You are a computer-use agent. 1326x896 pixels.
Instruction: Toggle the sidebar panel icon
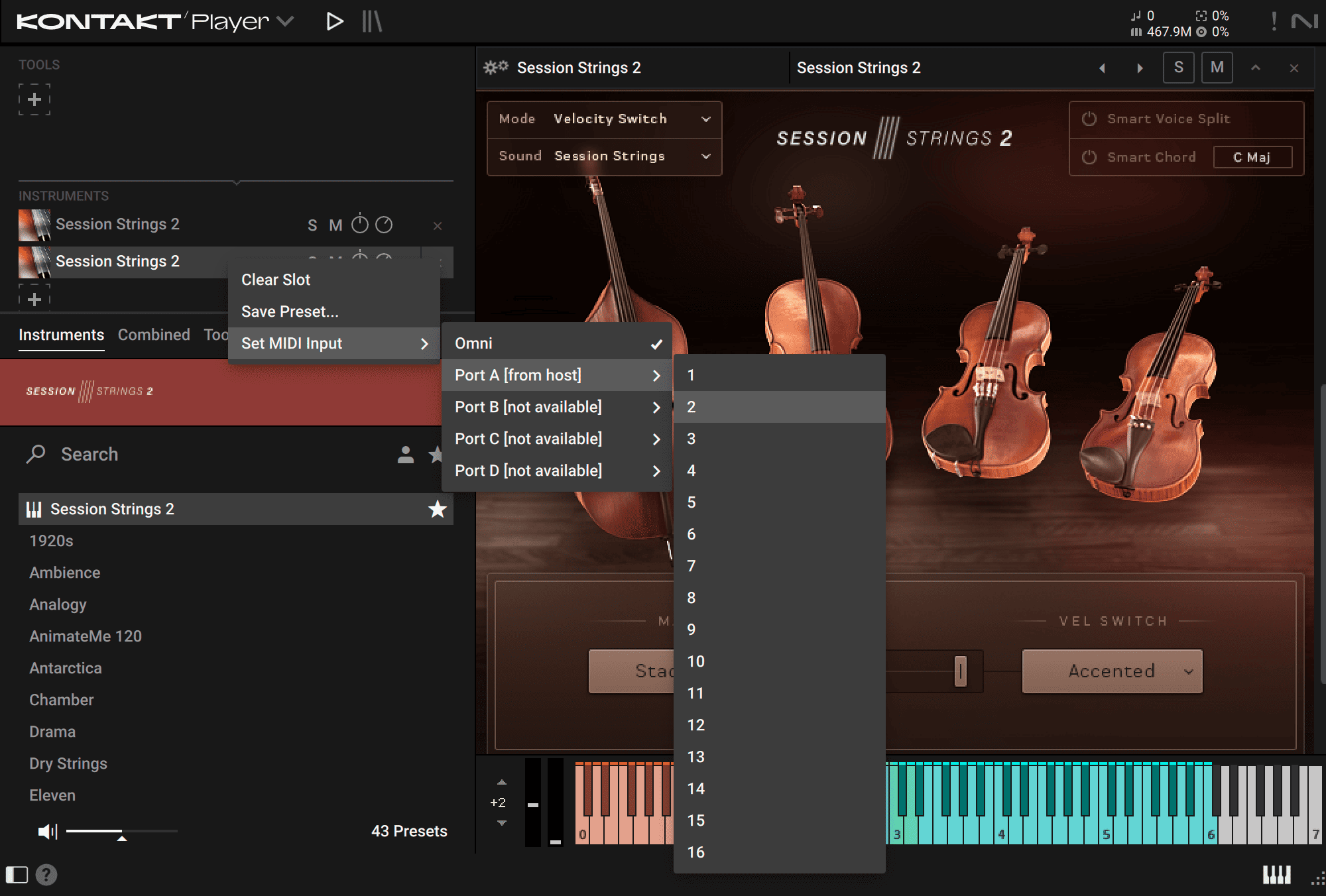point(17,875)
